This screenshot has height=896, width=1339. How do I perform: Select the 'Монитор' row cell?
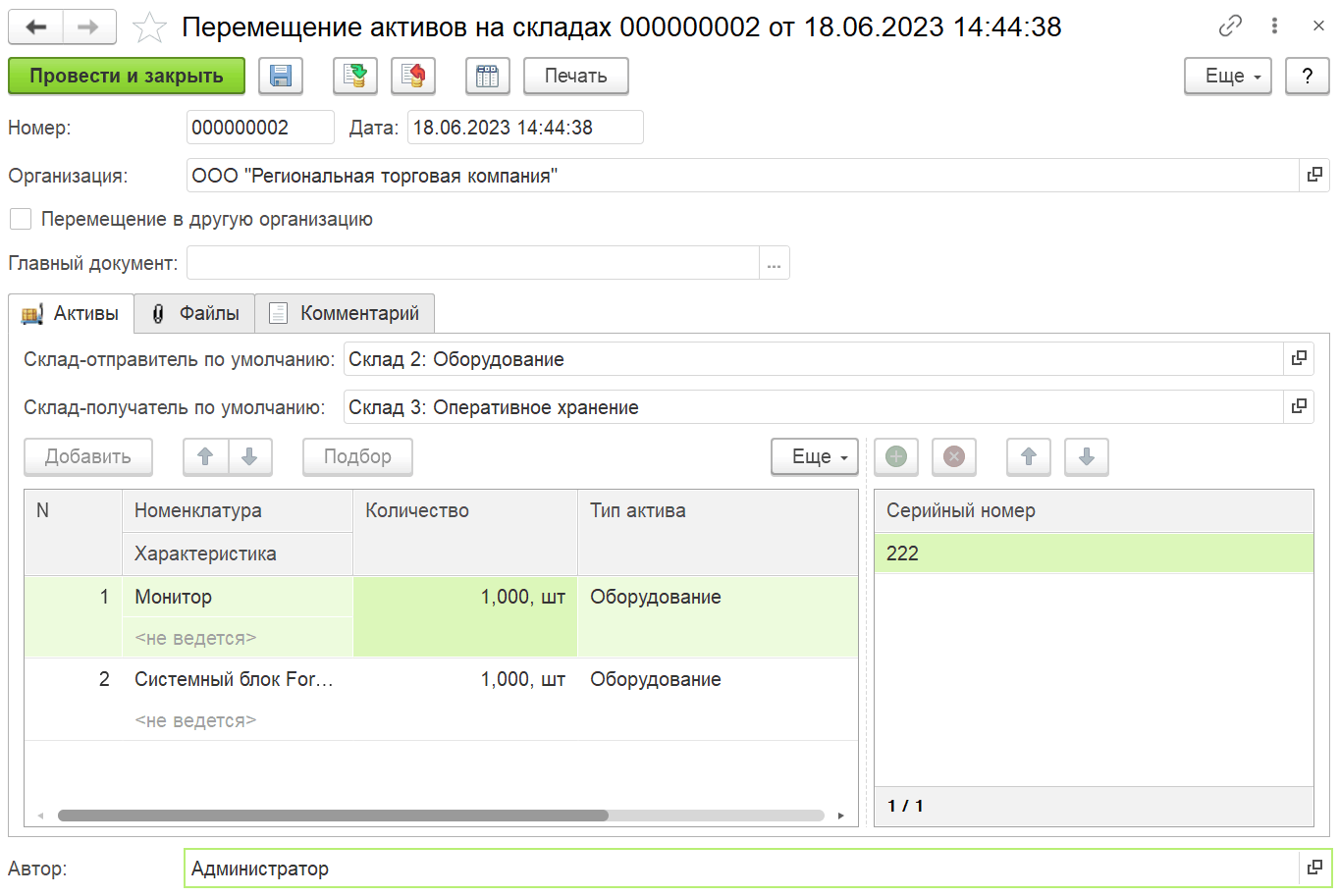pos(237,597)
